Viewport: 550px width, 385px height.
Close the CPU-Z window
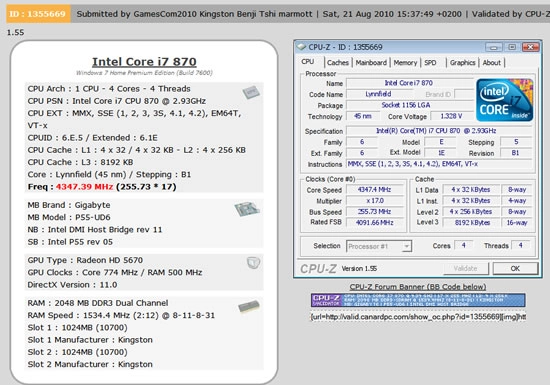[x=530, y=47]
